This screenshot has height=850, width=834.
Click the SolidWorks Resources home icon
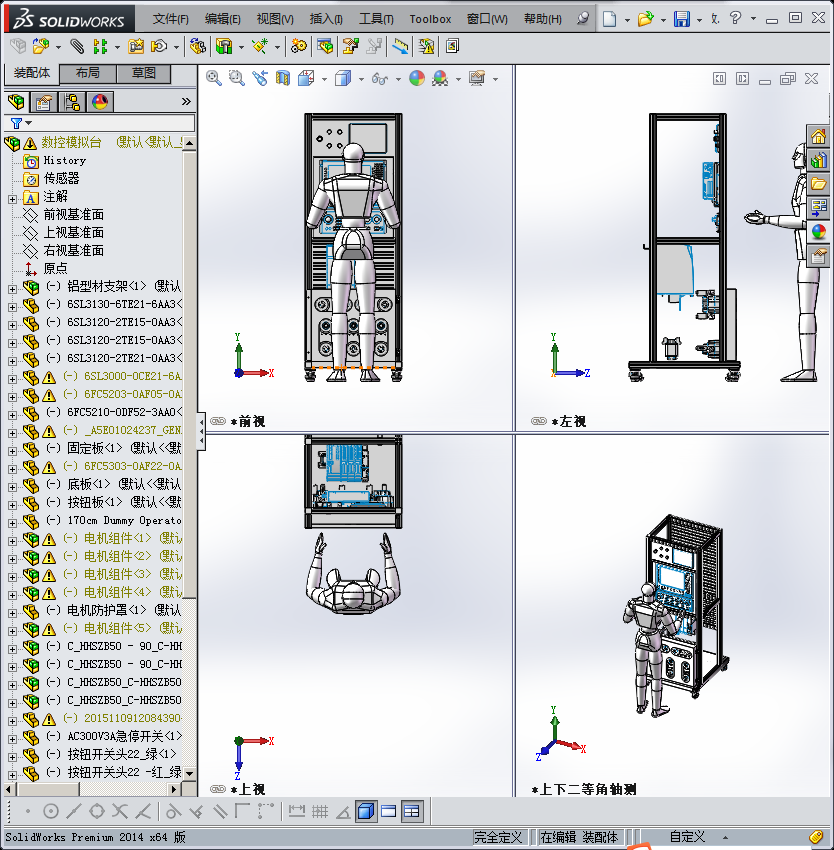[819, 136]
